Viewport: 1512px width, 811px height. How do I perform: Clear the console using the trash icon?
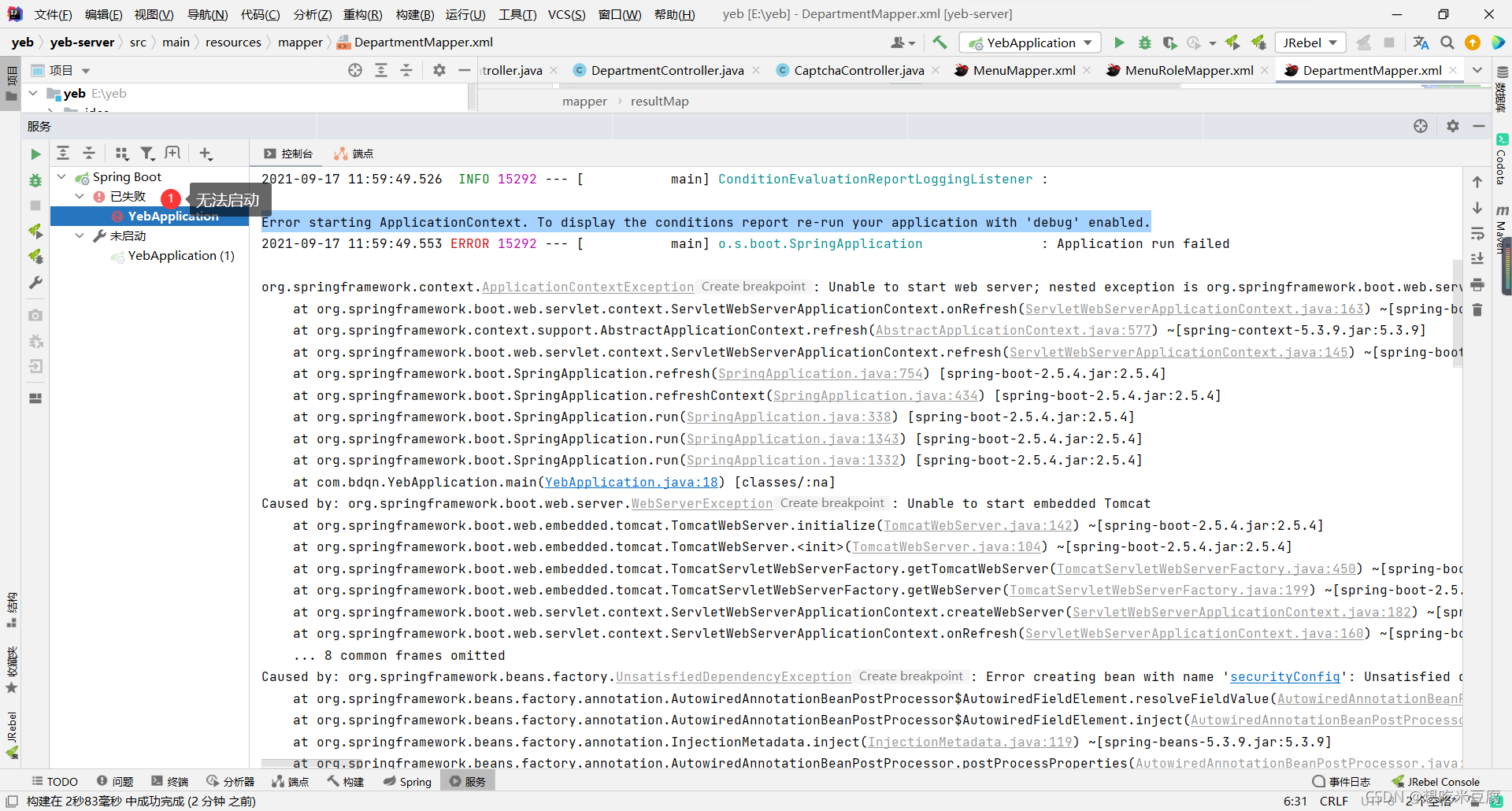(x=1478, y=310)
